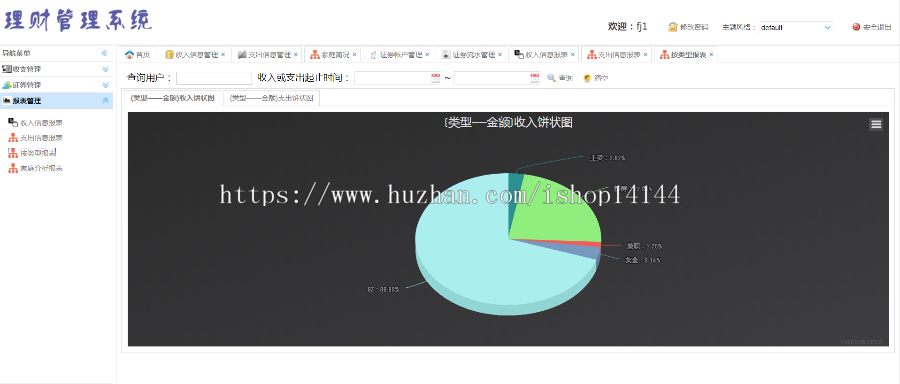
Task: Close the 家庭简况 tab
Action: click(354, 55)
